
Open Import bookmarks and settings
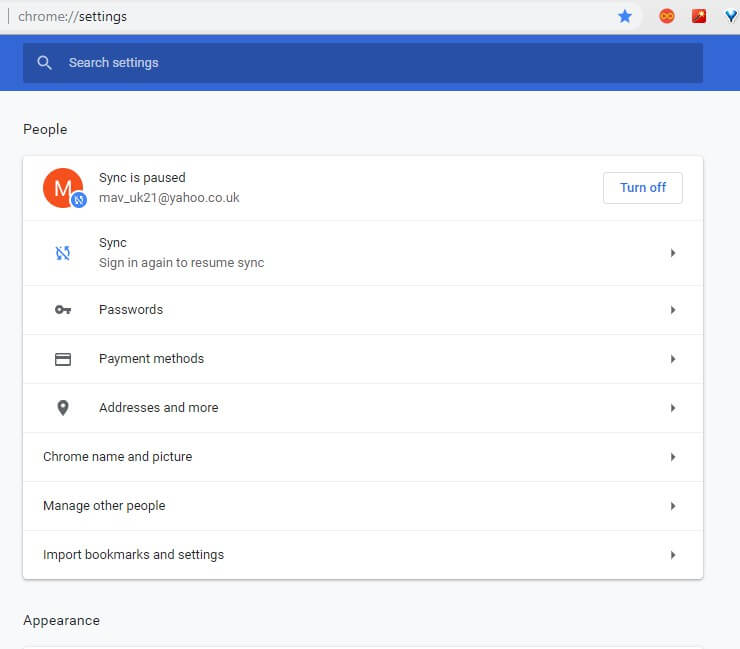pyautogui.click(x=133, y=555)
